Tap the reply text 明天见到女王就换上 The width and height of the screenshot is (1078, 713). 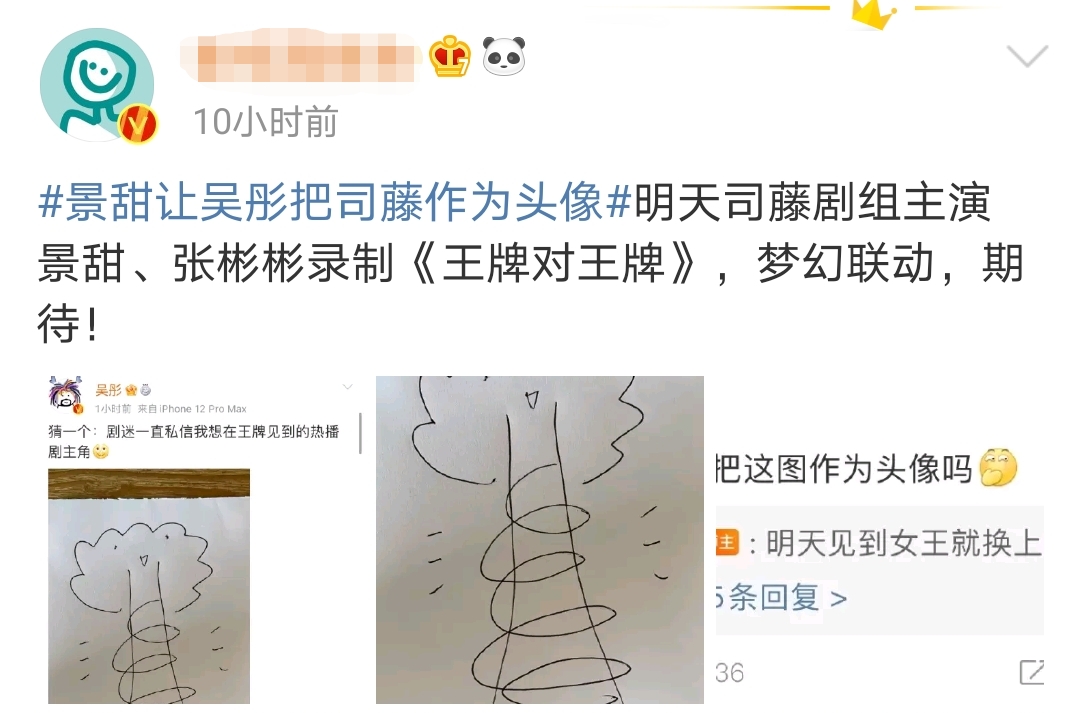[x=904, y=543]
